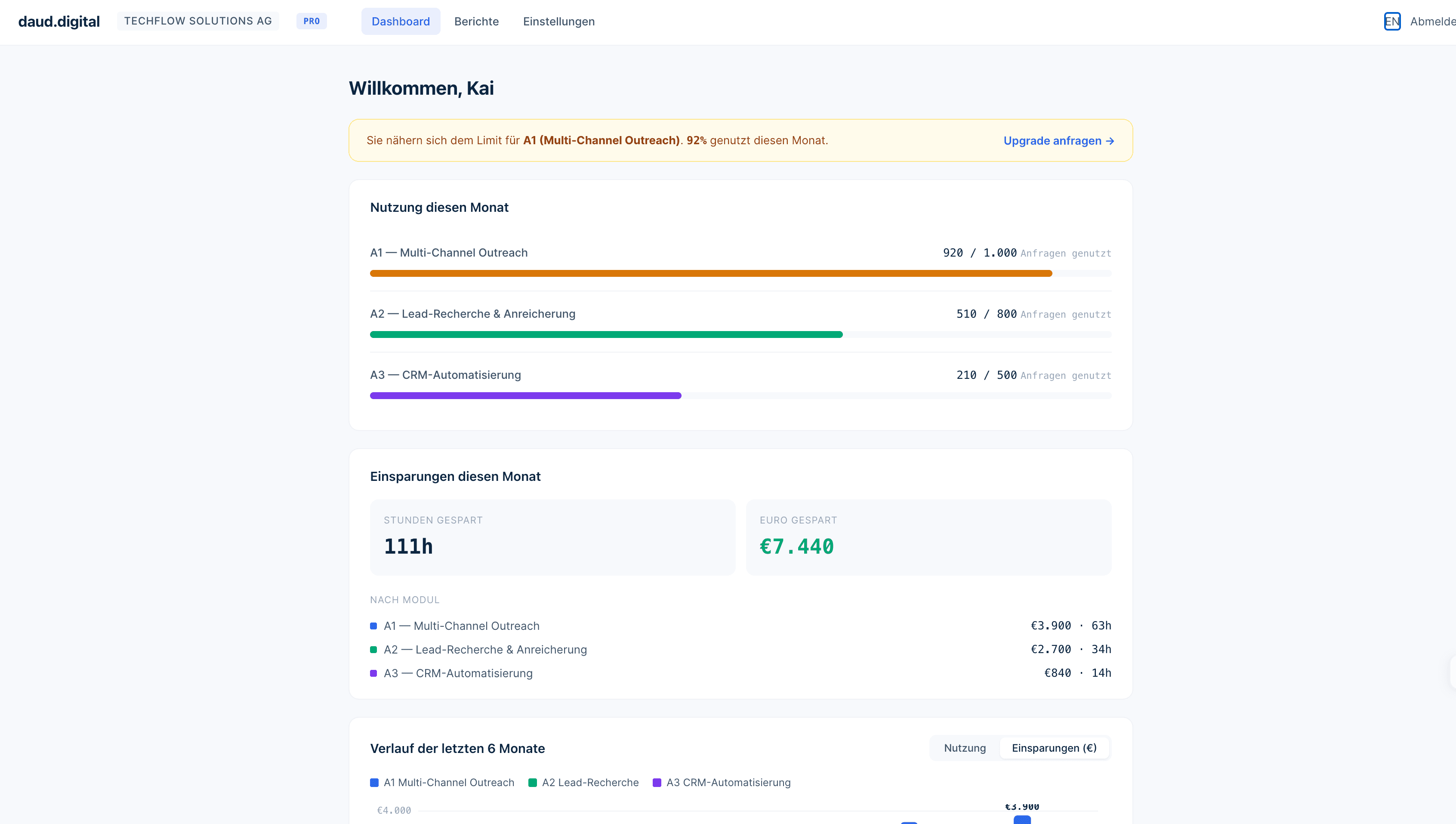This screenshot has height=824, width=1456.
Task: Click the Stunden gespart 111h card
Action: [552, 538]
